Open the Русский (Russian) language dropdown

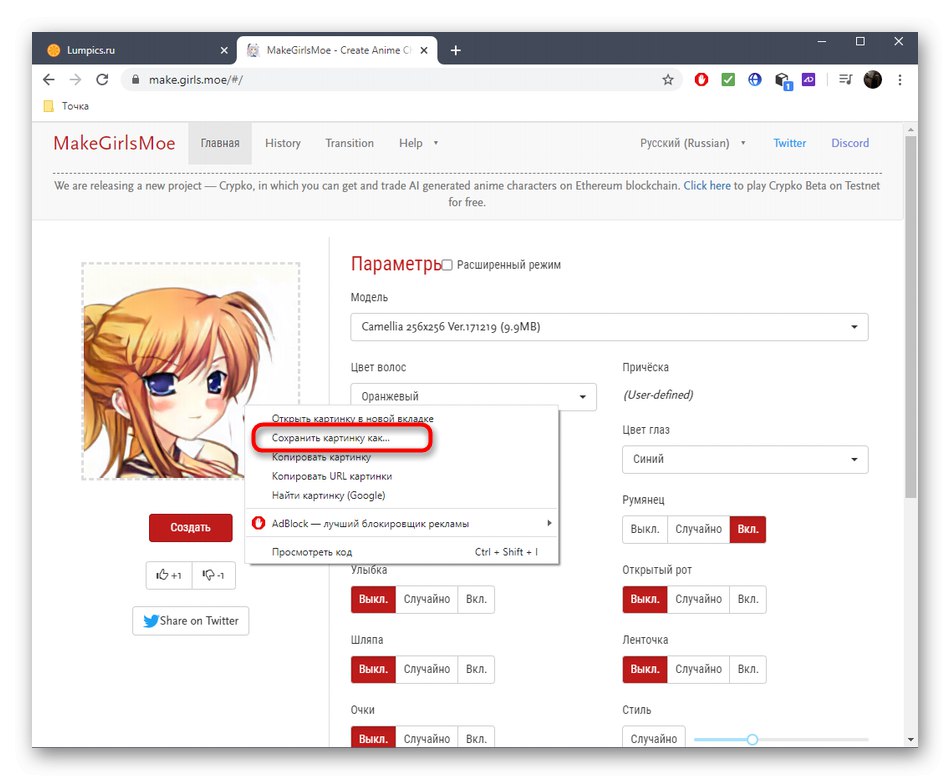click(x=692, y=143)
